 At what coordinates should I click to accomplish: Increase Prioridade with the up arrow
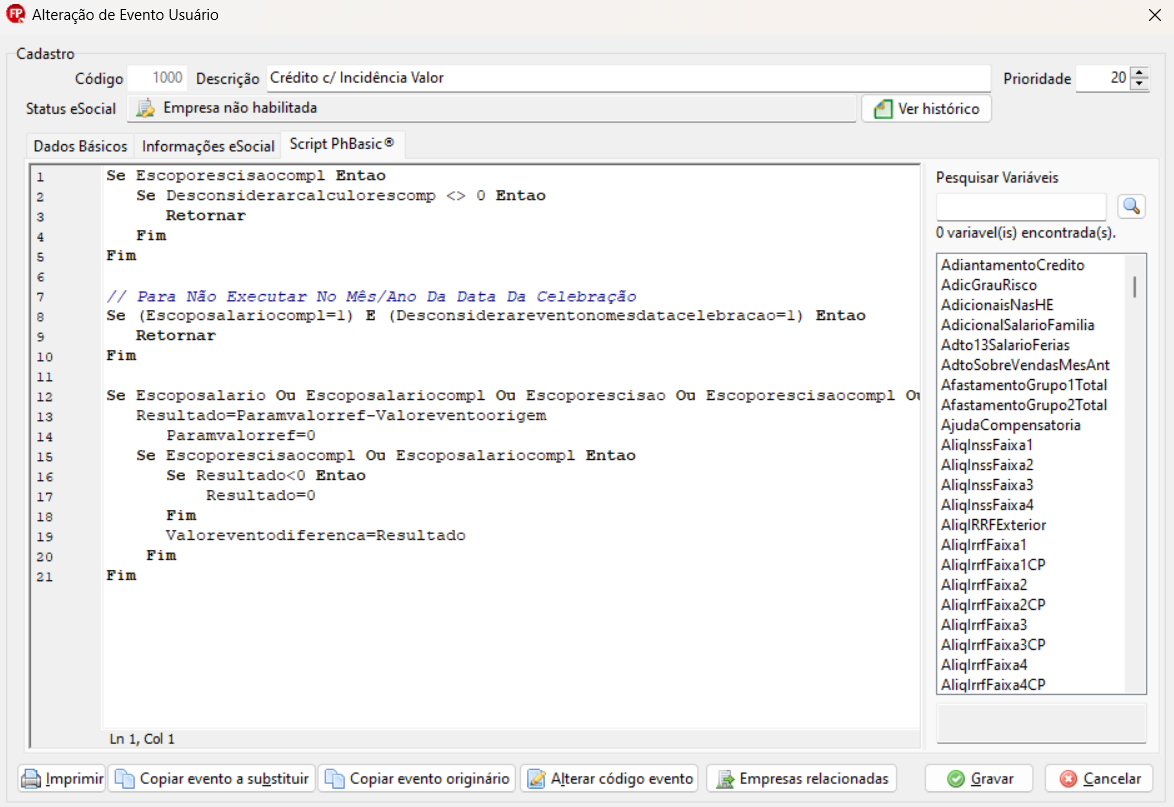point(1140,73)
